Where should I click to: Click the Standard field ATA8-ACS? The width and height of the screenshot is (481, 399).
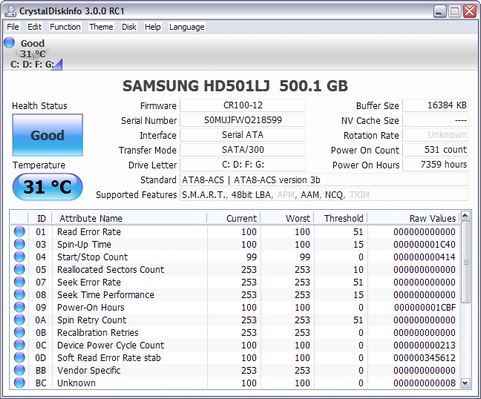324,180
